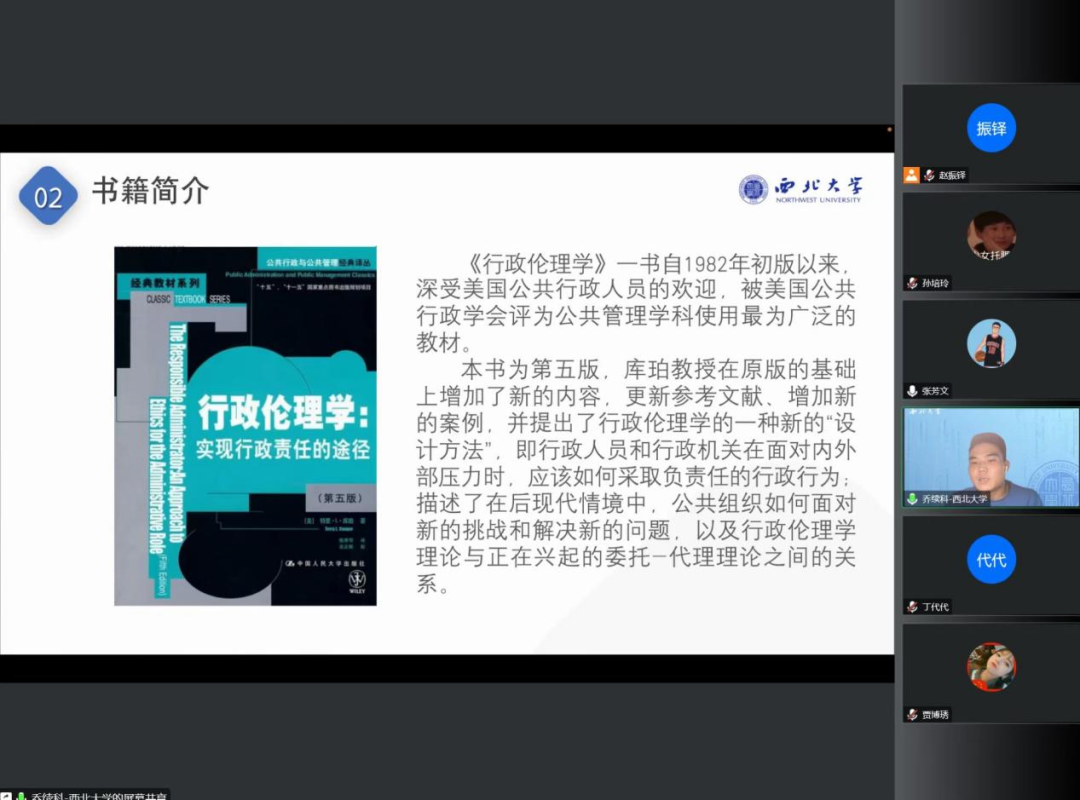Click the muted microphone icon beside 贾博琇
This screenshot has height=800, width=1080.
[912, 715]
